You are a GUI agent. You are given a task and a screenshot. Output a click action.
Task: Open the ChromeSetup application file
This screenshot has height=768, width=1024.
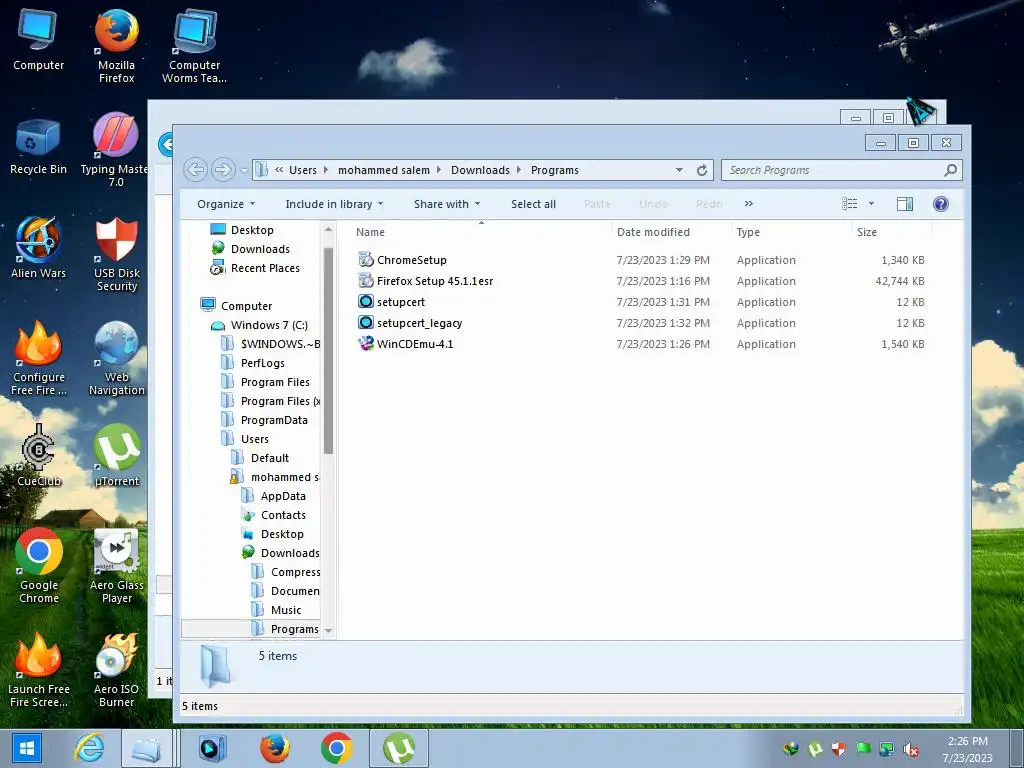pos(411,260)
